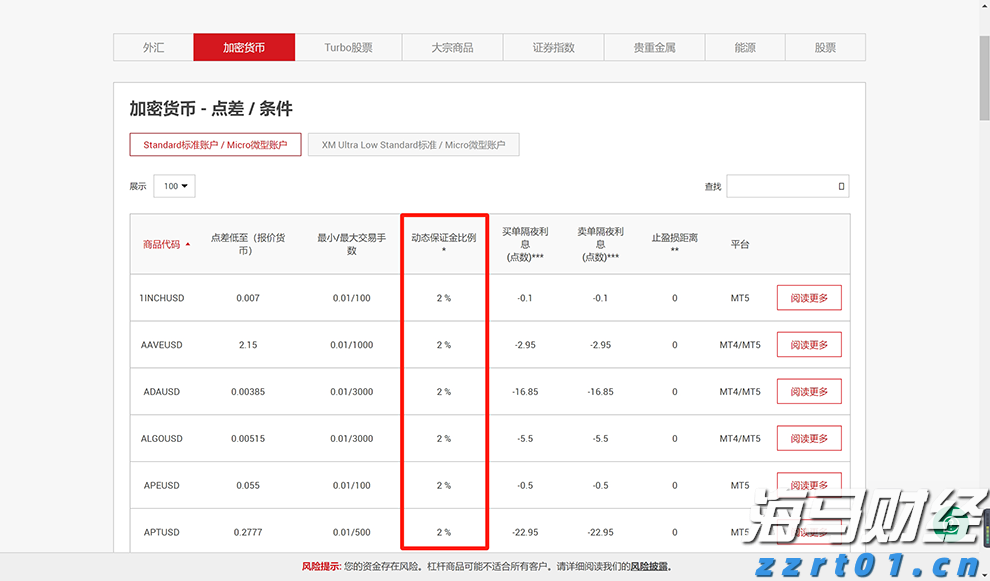Switch to the Turbo股票 tab
The image size is (990, 581).
click(x=347, y=47)
